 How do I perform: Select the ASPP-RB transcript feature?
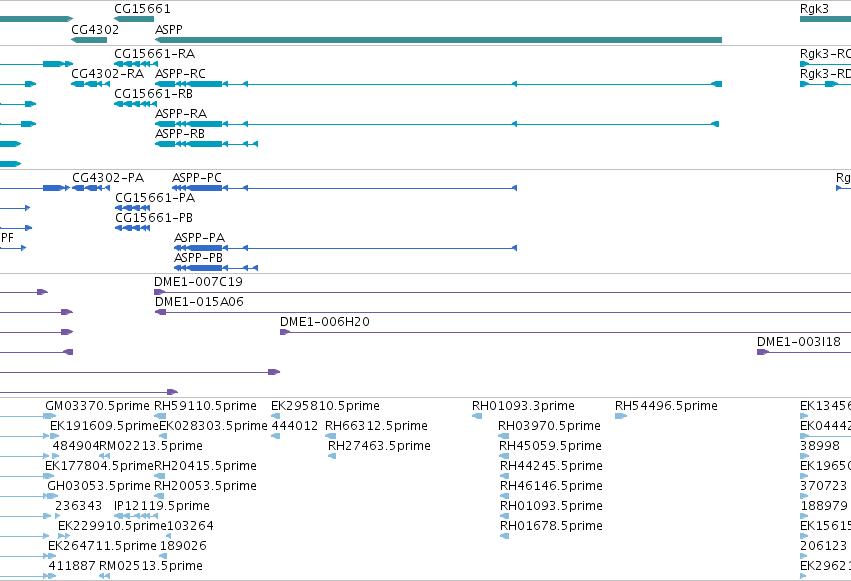point(206,144)
